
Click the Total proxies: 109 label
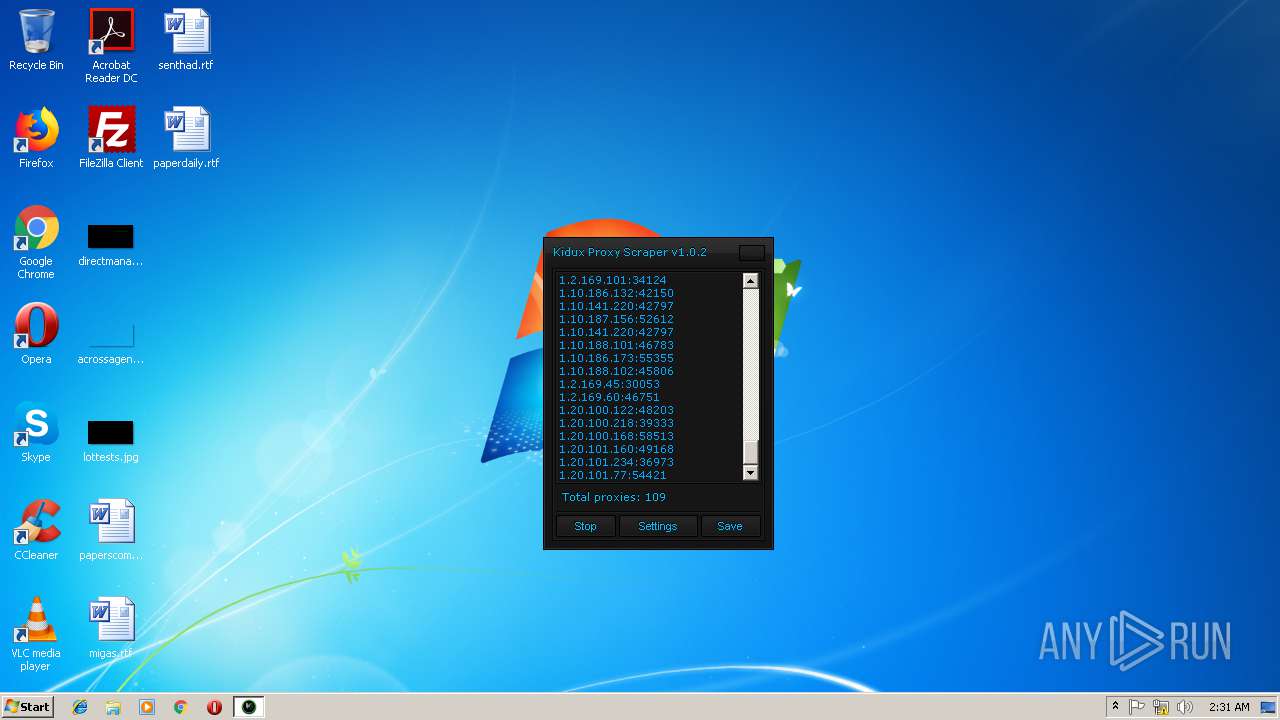(613, 497)
